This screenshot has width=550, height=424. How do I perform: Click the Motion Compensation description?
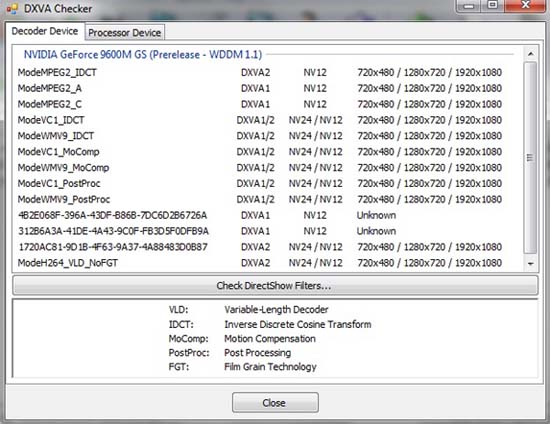coord(270,339)
